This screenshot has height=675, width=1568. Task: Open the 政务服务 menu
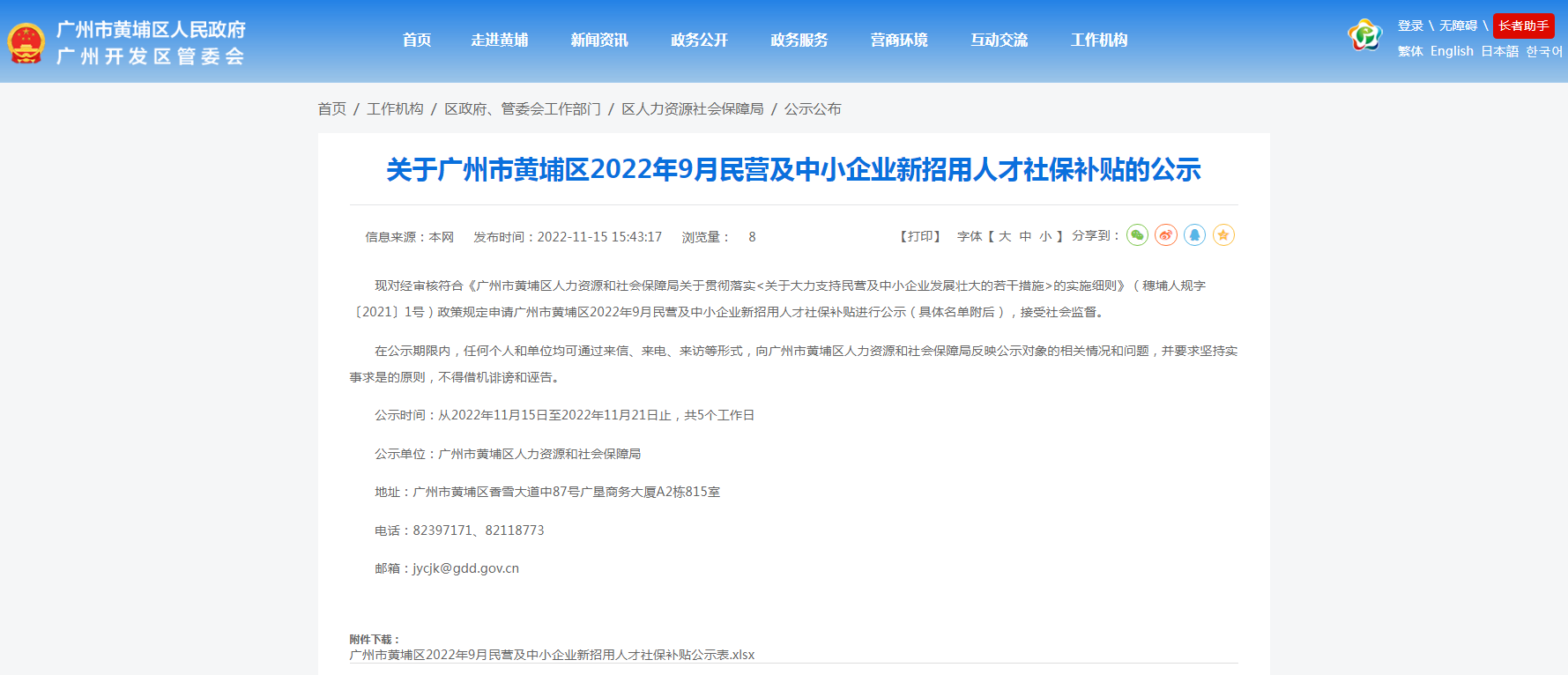tap(799, 40)
